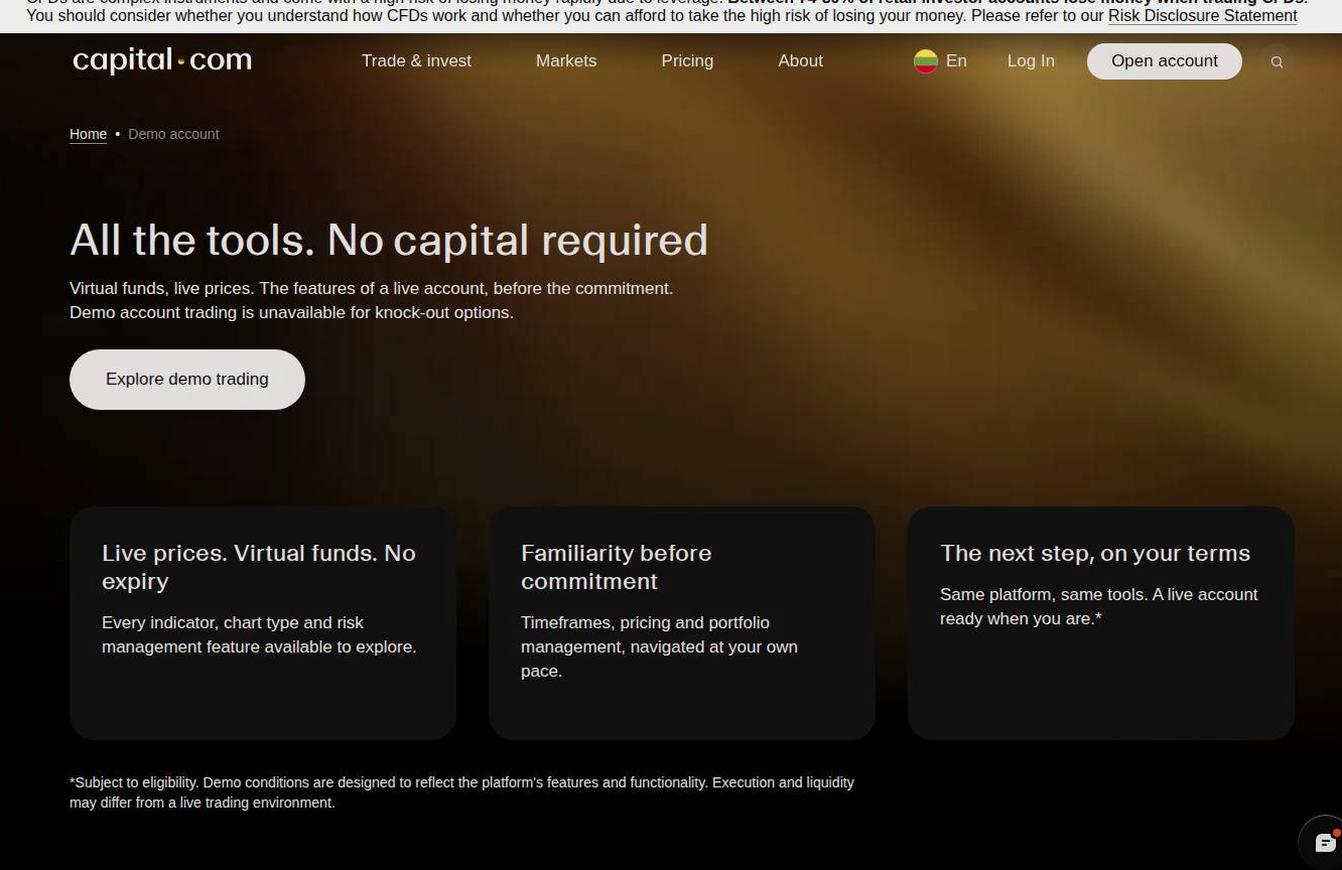Select The next step, on your terms heading

1095,553
